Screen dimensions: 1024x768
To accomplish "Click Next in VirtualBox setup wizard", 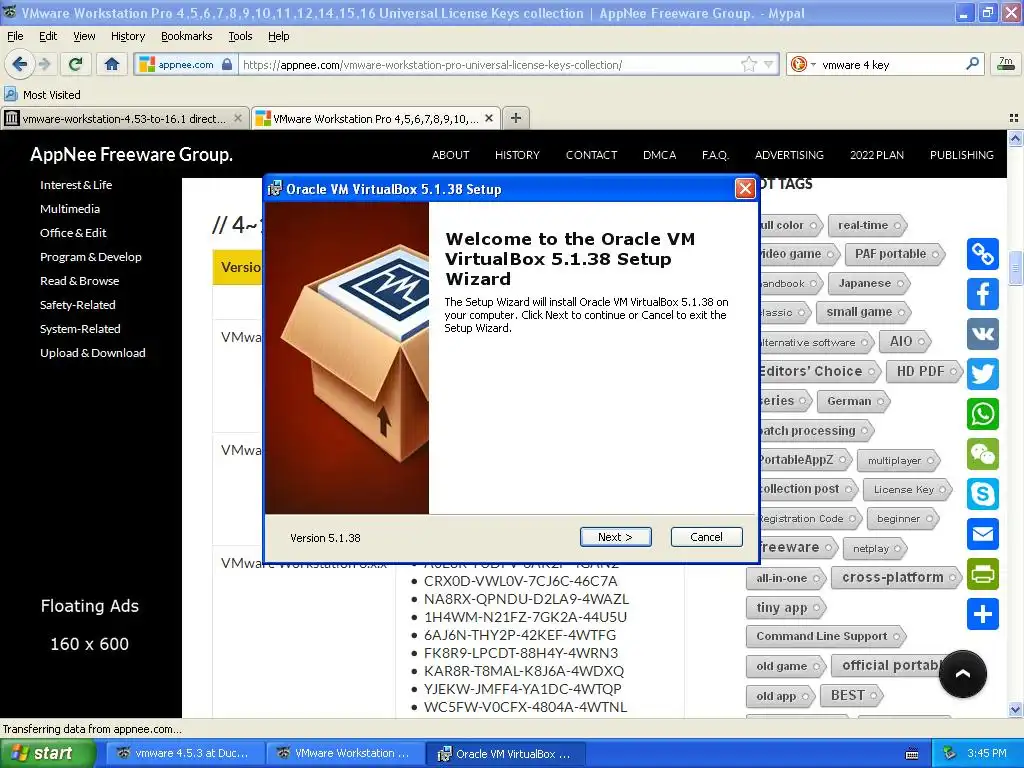I will pyautogui.click(x=615, y=537).
